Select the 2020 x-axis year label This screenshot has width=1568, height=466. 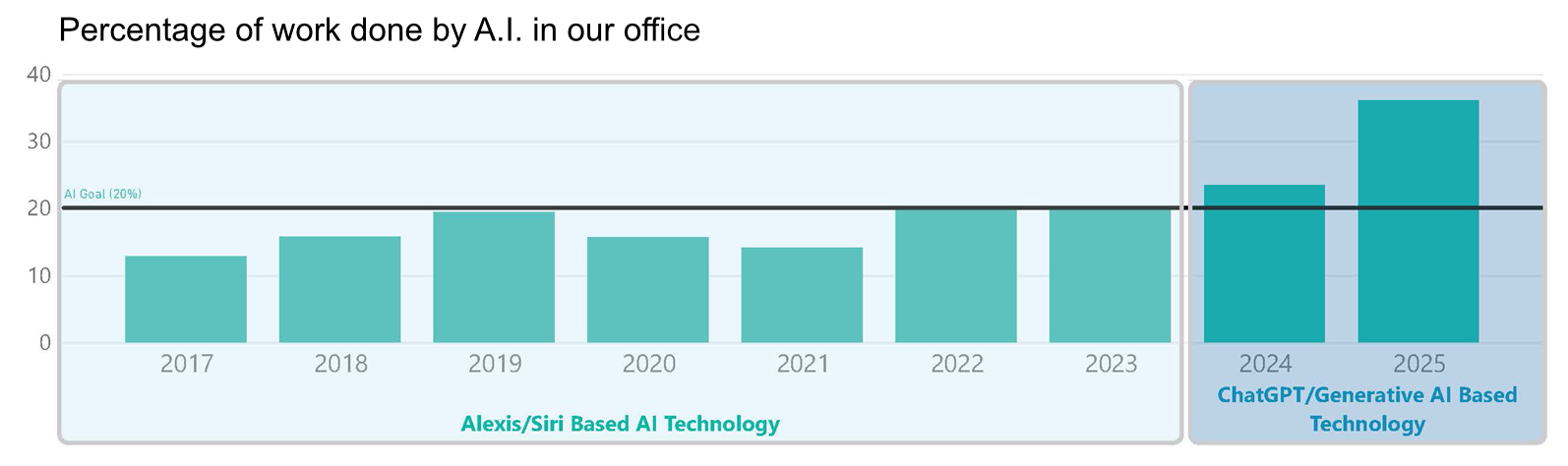(648, 364)
